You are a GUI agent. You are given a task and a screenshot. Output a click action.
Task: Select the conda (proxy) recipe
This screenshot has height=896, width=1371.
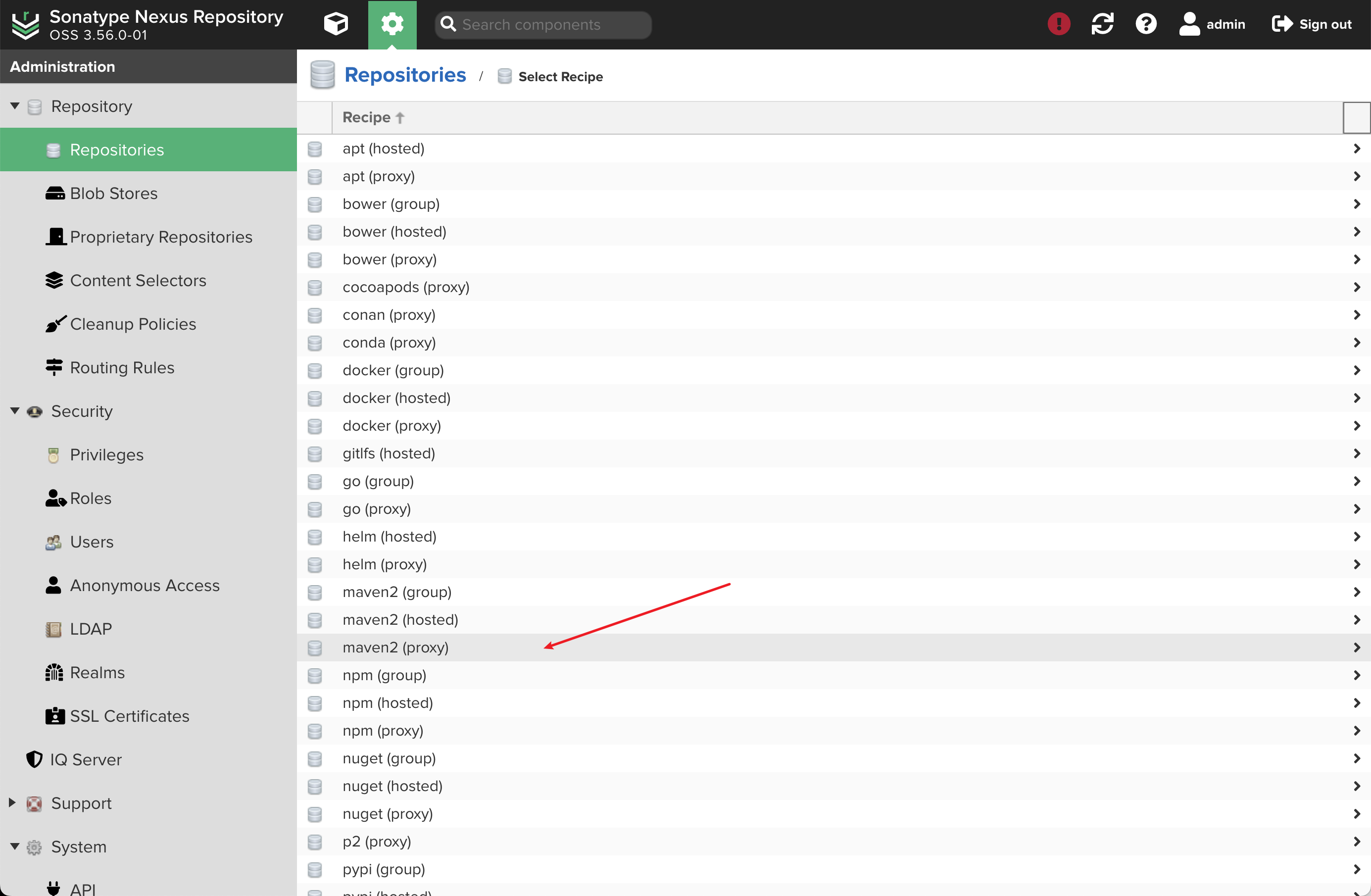pos(833,343)
